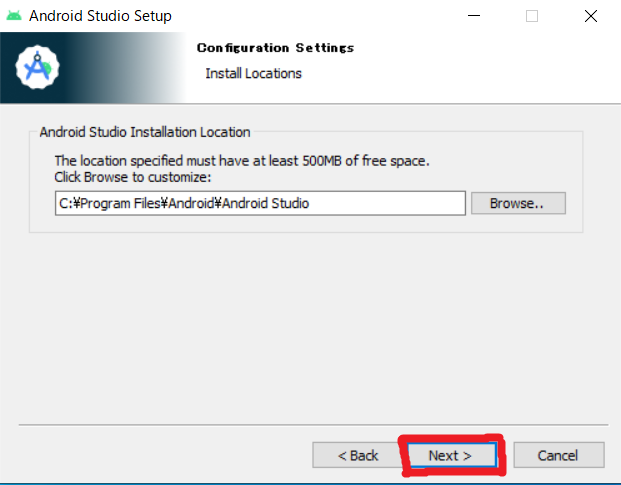Click inside the installation path text field
Viewport: 621px width, 485px height.
260,203
